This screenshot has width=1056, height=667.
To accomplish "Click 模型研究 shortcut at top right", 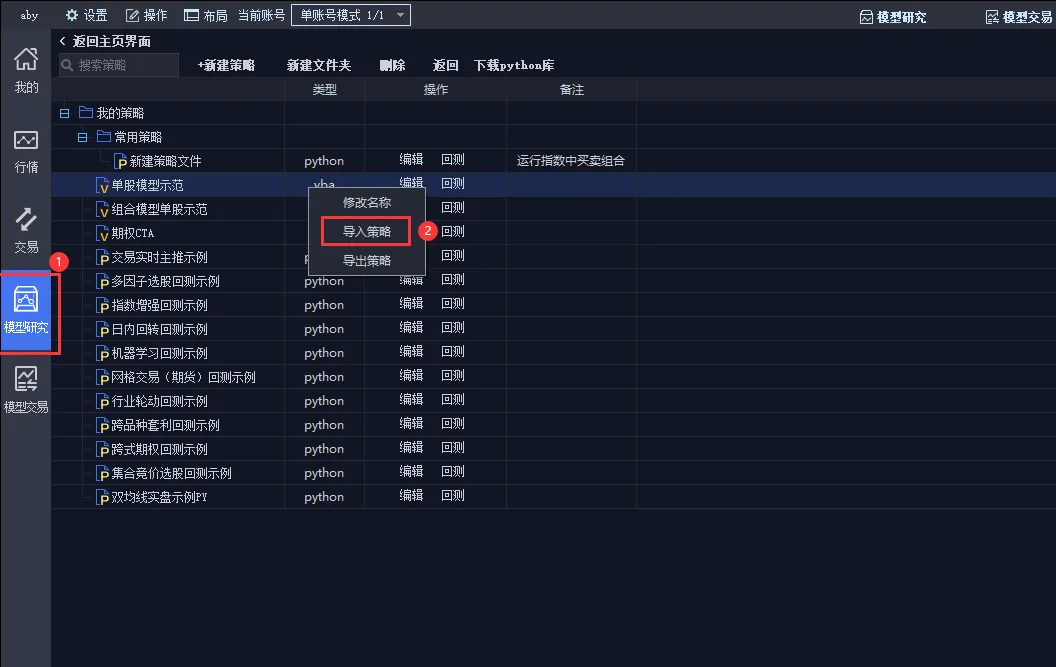I will (893, 17).
